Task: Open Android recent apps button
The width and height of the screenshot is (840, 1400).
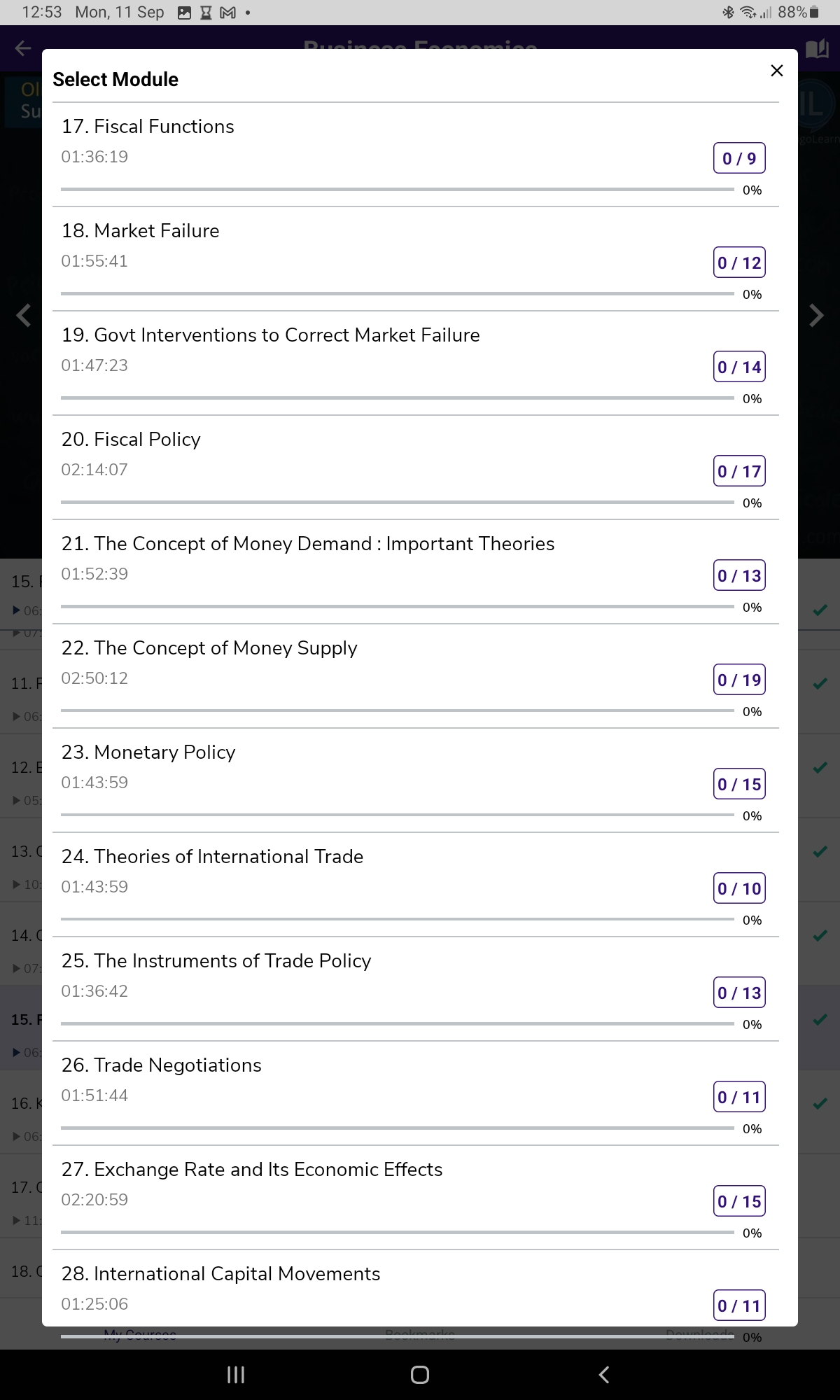Action: (236, 1375)
